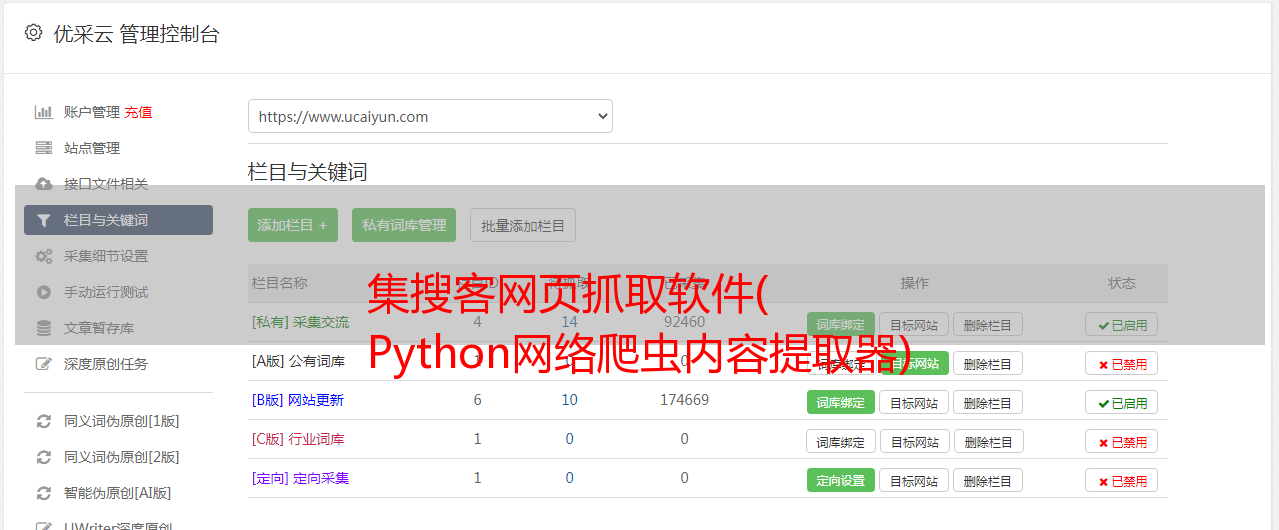Click 定向设置 in the 定向采集 row
The image size is (1279, 530).
click(x=841, y=480)
